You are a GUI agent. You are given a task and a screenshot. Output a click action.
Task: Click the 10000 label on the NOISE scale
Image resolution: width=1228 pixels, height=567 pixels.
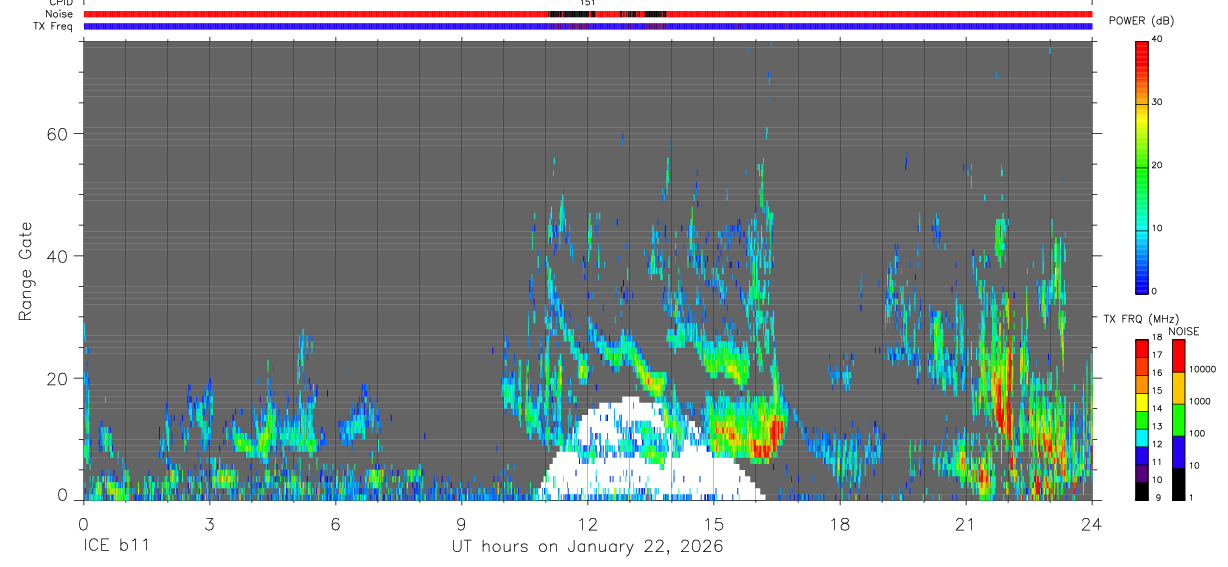pyautogui.click(x=1203, y=370)
